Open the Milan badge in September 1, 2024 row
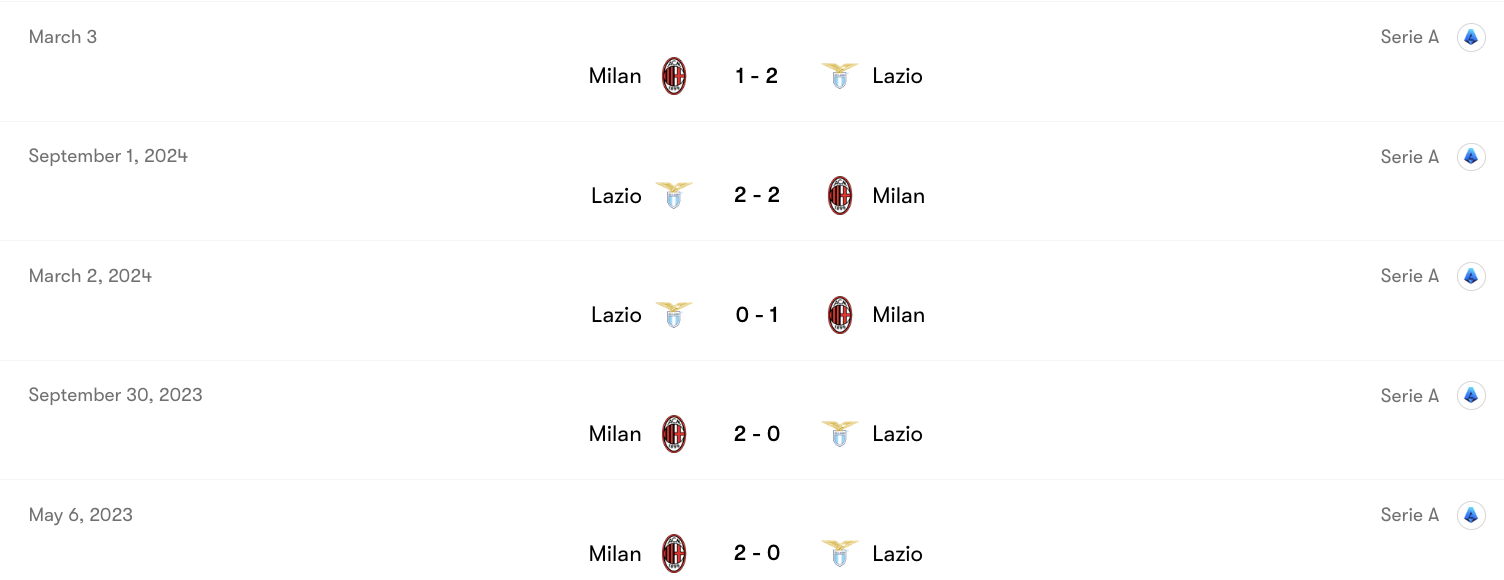This screenshot has width=1504, height=580. click(840, 195)
